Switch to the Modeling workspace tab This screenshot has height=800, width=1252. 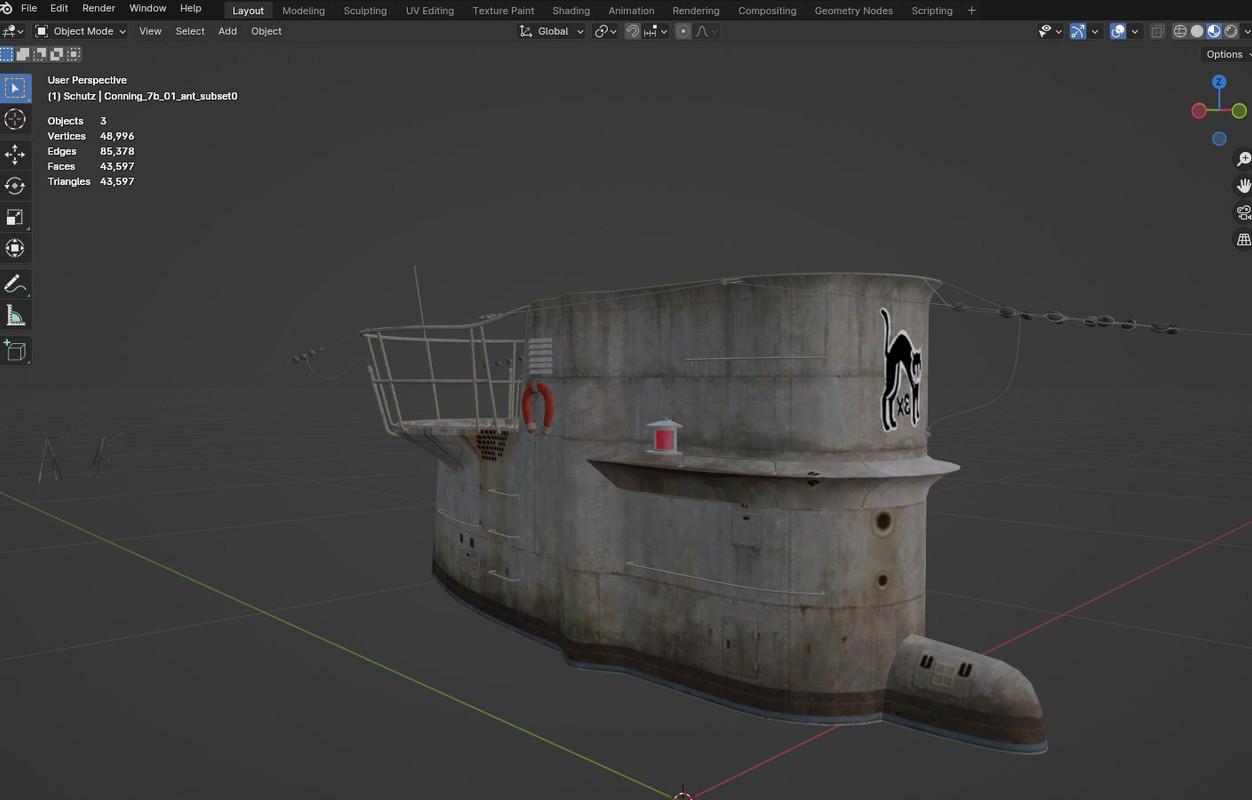coord(303,10)
